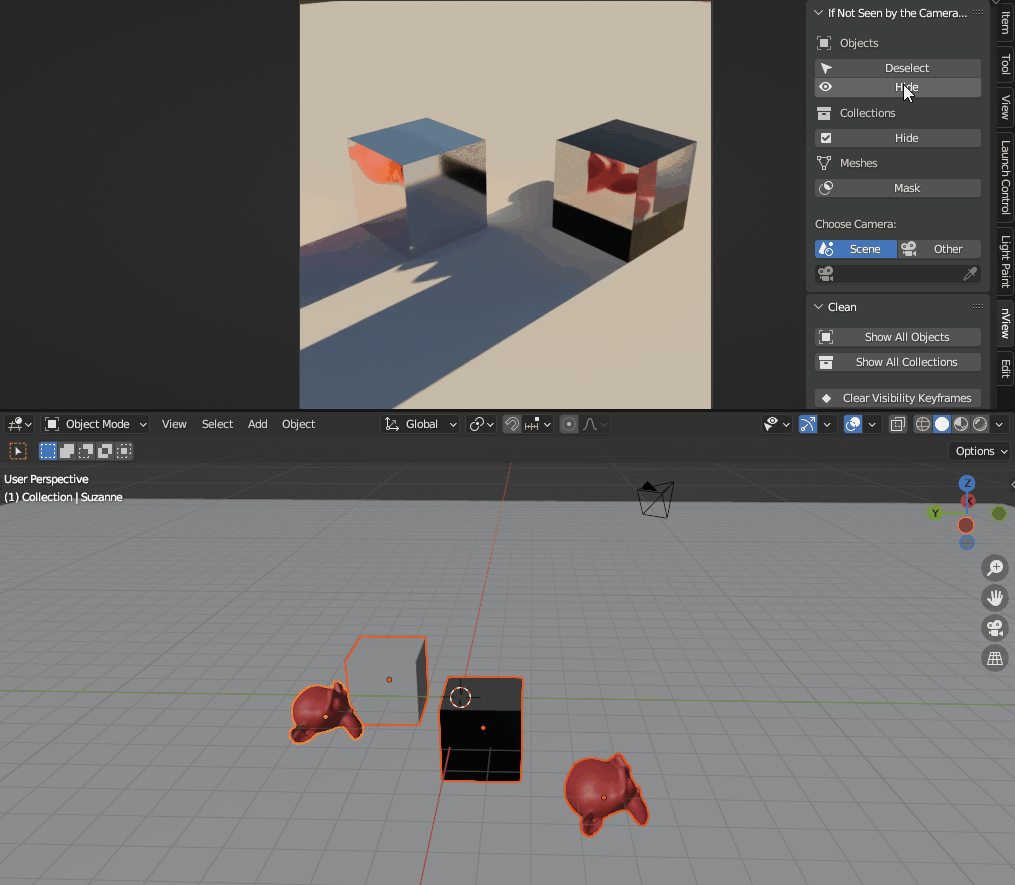Open the Add menu
The image size is (1015, 885).
257,424
